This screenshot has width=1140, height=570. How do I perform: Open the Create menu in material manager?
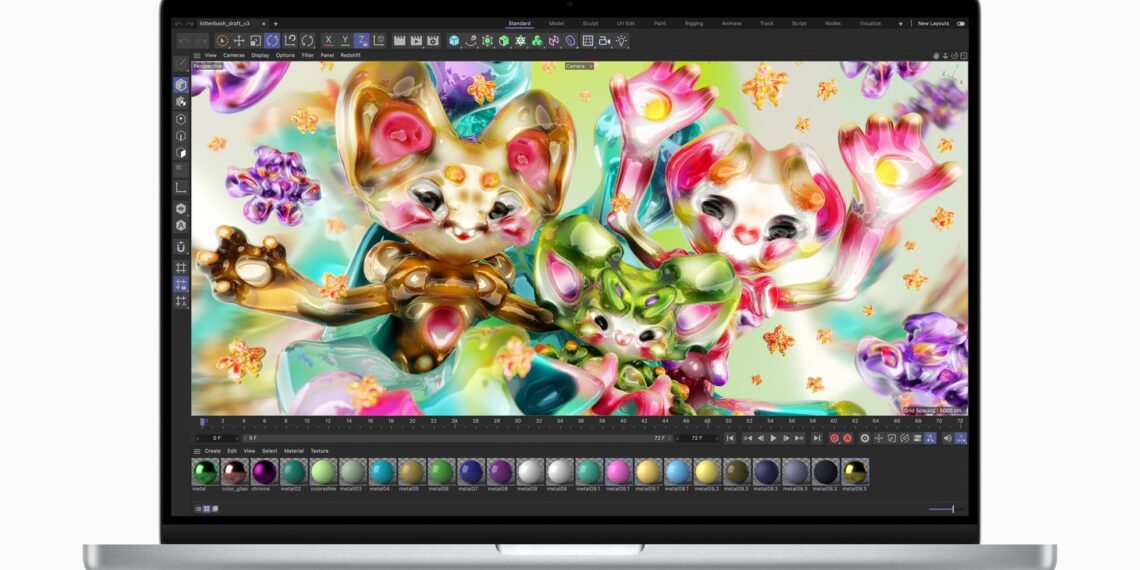213,451
